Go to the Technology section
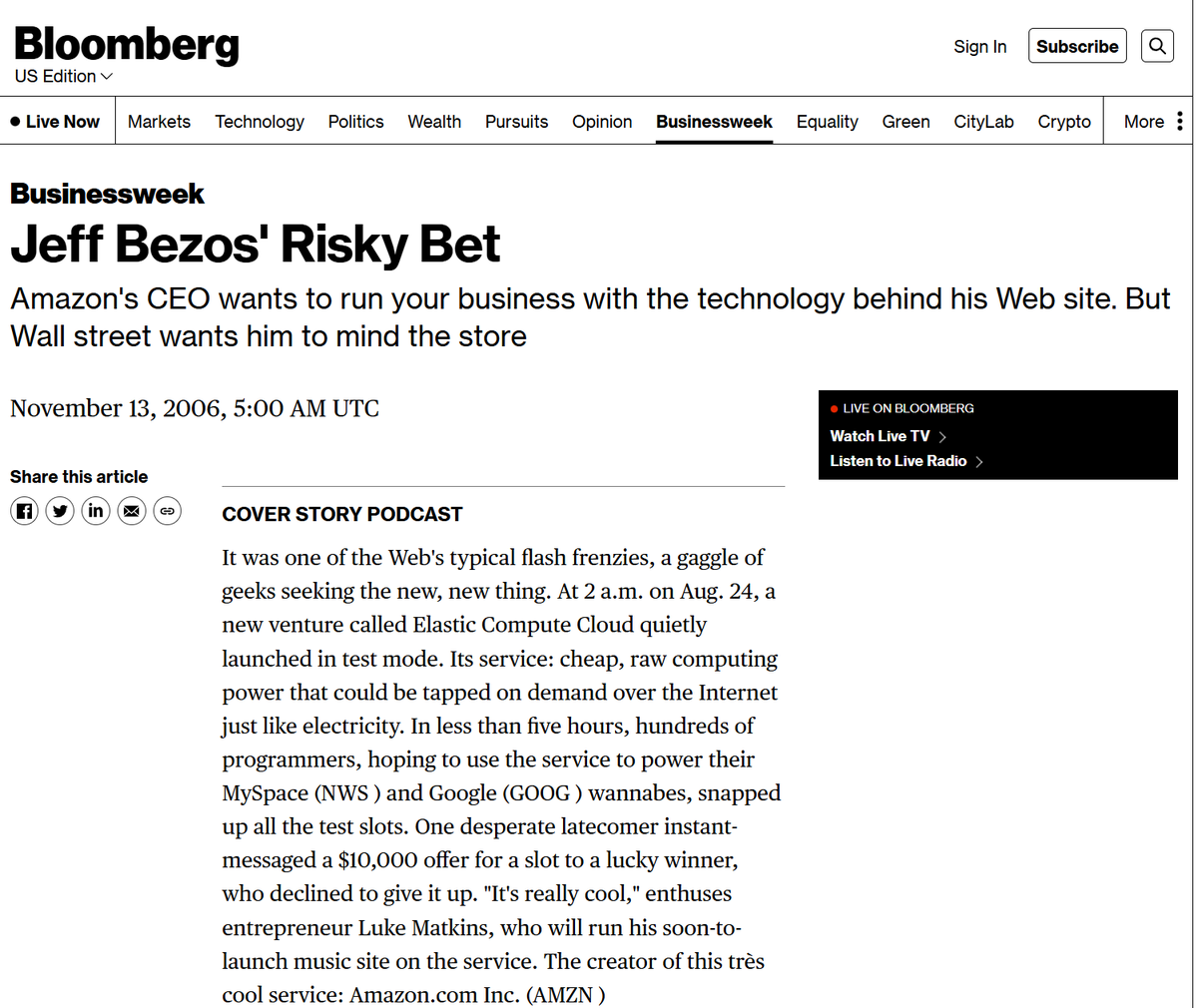 260,122
